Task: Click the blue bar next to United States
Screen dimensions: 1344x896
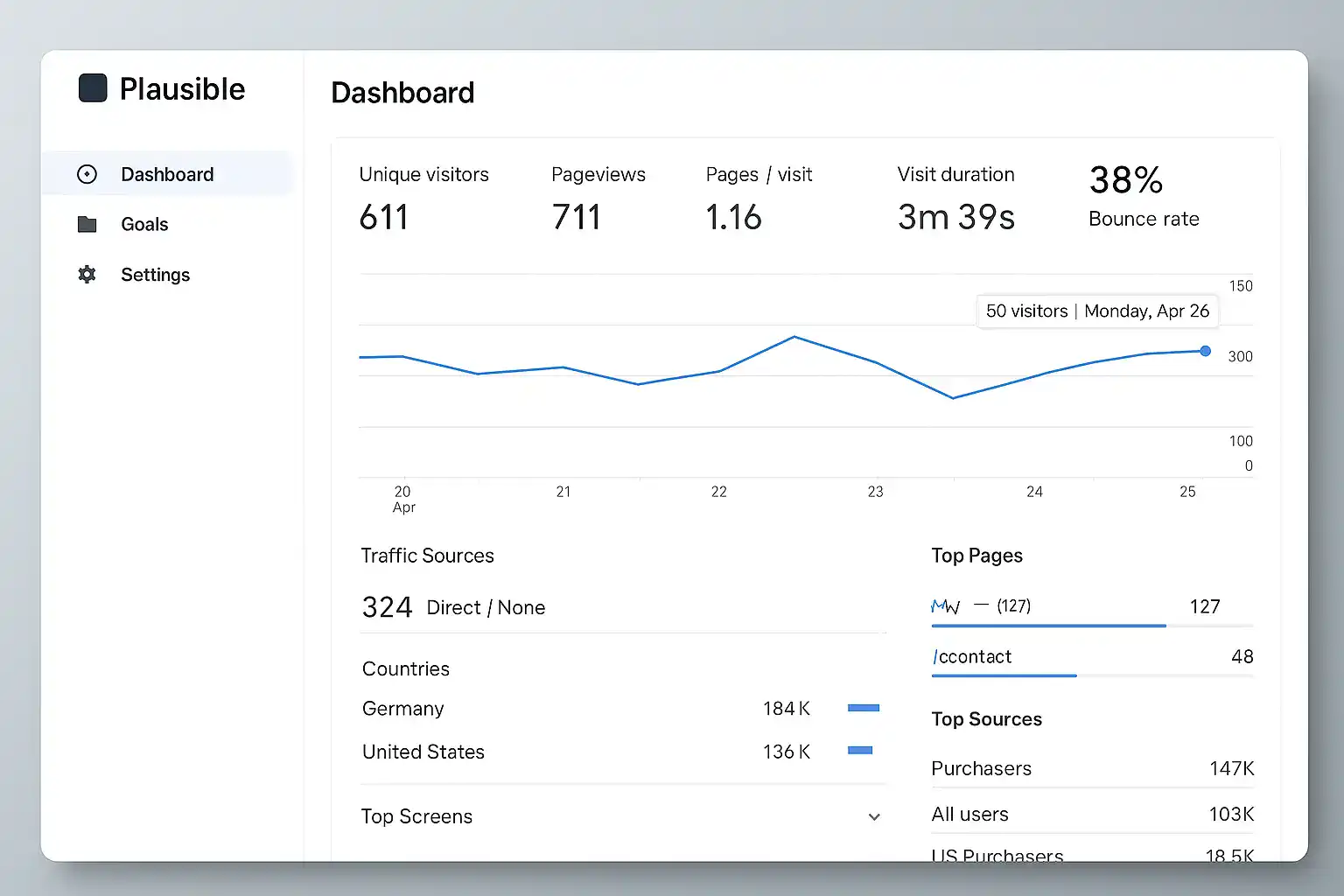Action: pyautogui.click(x=860, y=751)
